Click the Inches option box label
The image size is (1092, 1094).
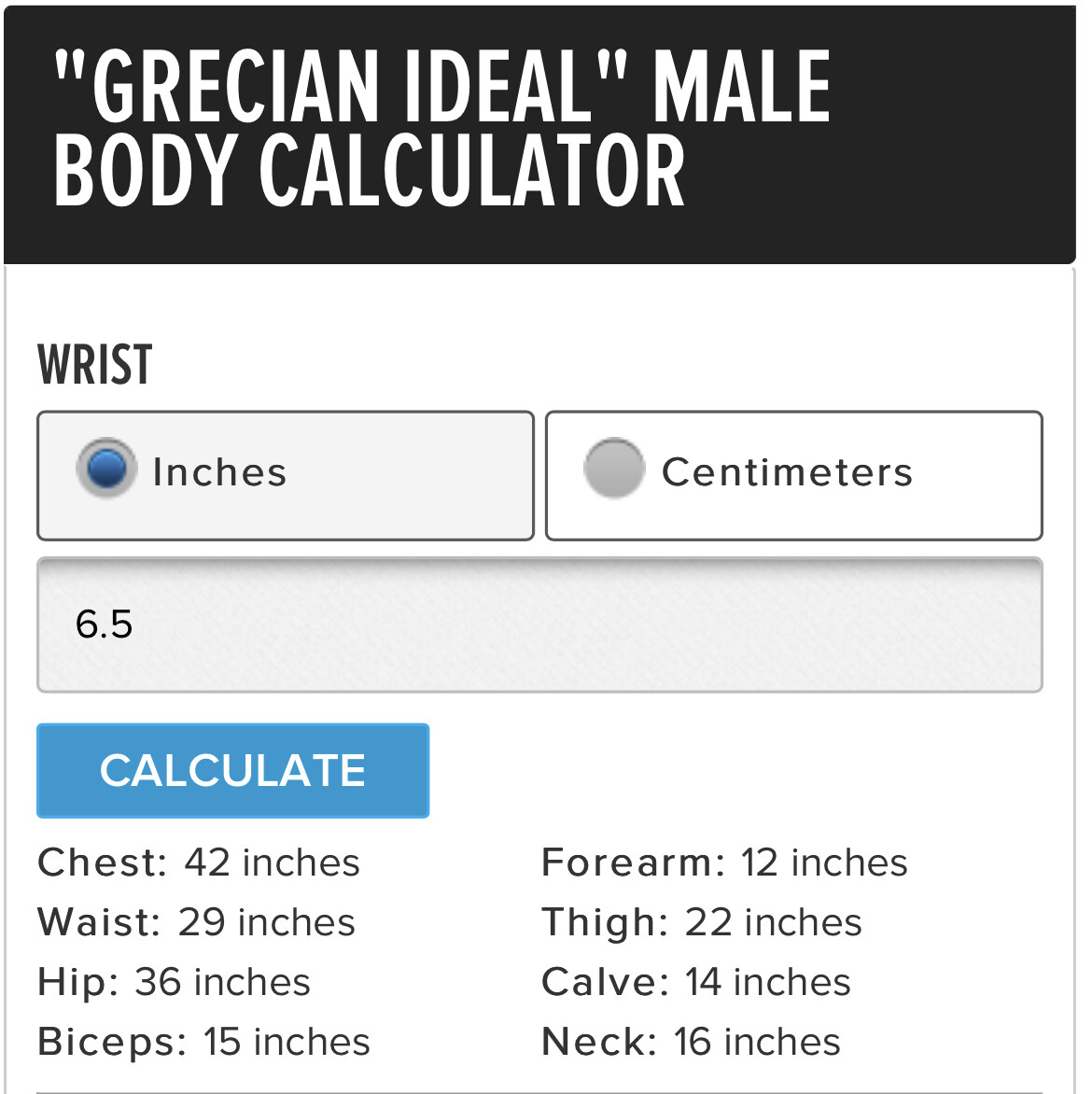click(219, 472)
